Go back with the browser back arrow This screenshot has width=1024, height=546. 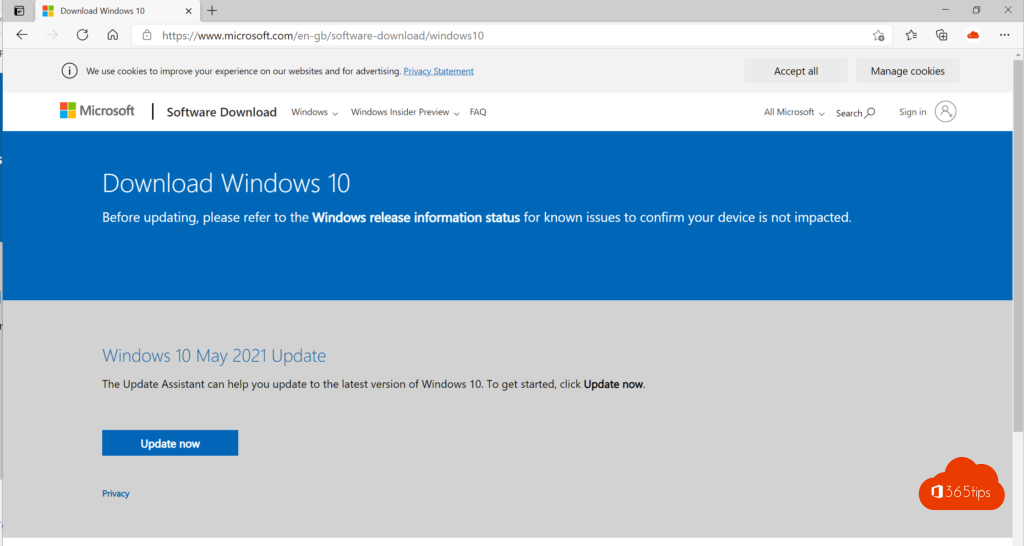point(22,35)
